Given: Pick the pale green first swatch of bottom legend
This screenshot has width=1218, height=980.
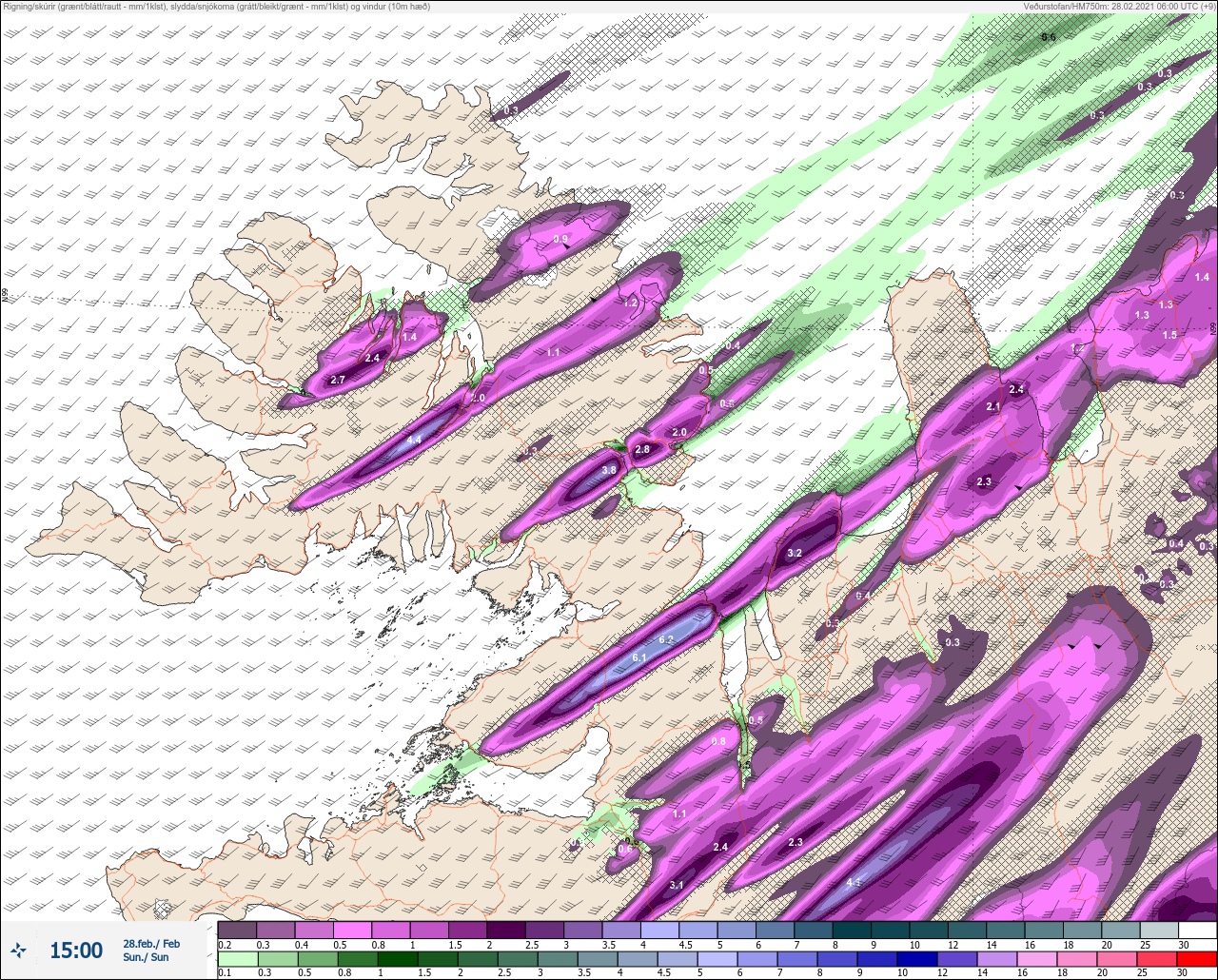Looking at the screenshot, I should tap(236, 958).
